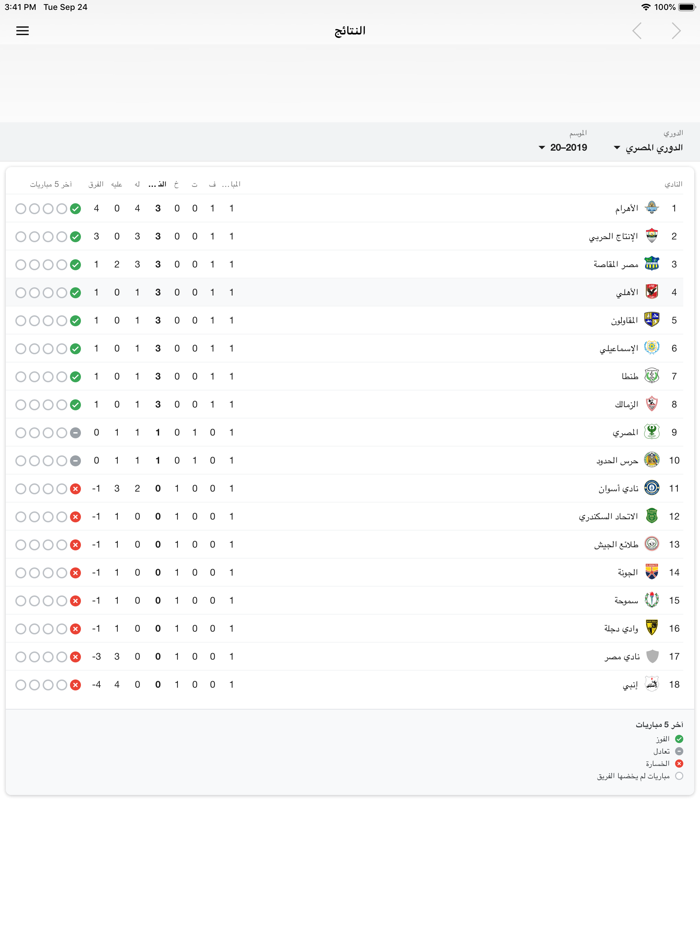Click the النتائج title in the header
The image size is (700, 934).
tap(350, 30)
